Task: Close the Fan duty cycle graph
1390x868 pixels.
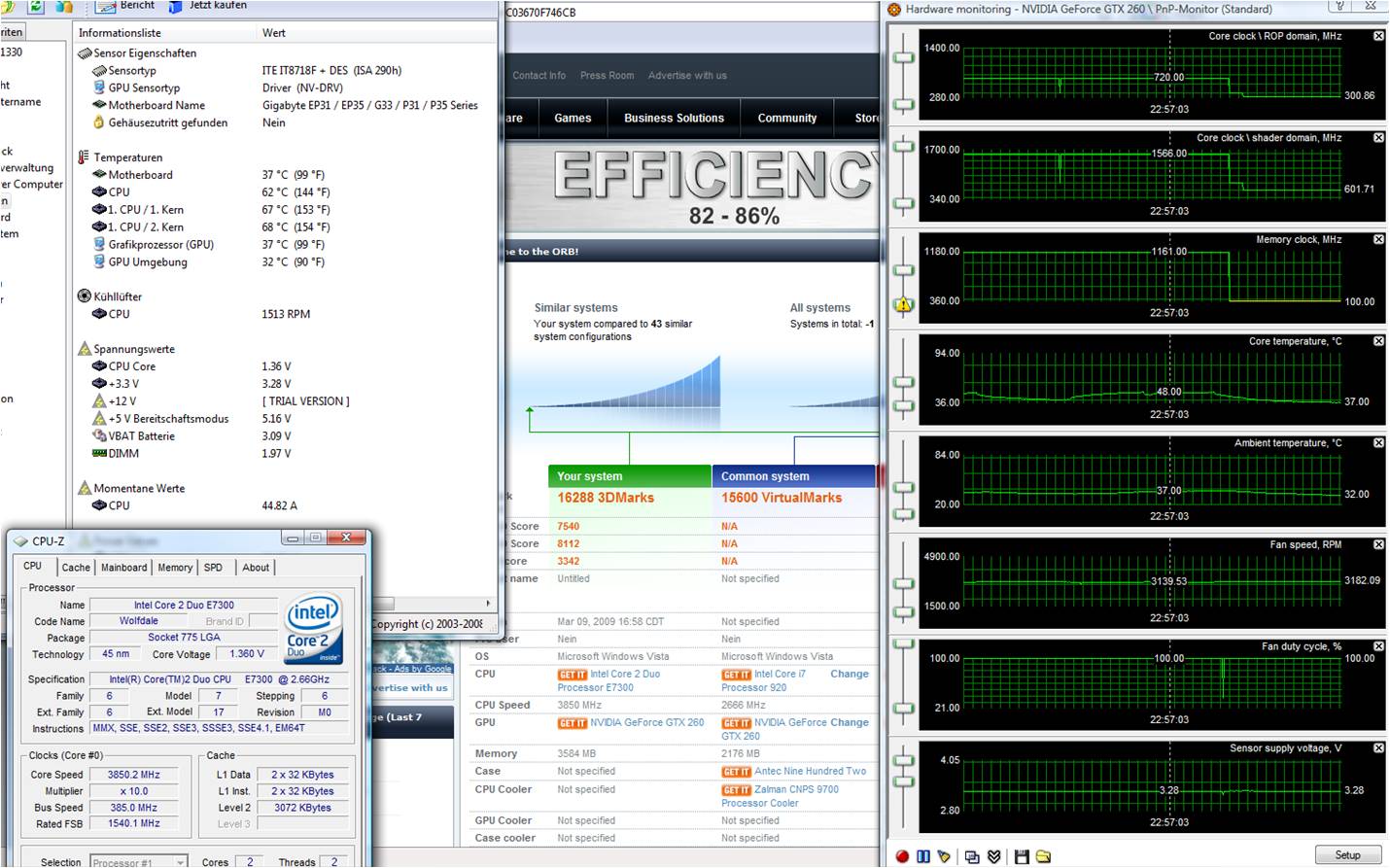Action: pos(1378,646)
